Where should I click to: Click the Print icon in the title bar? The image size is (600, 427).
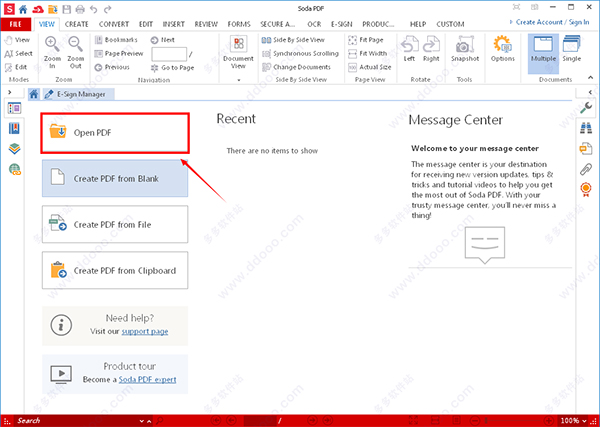[x=80, y=8]
